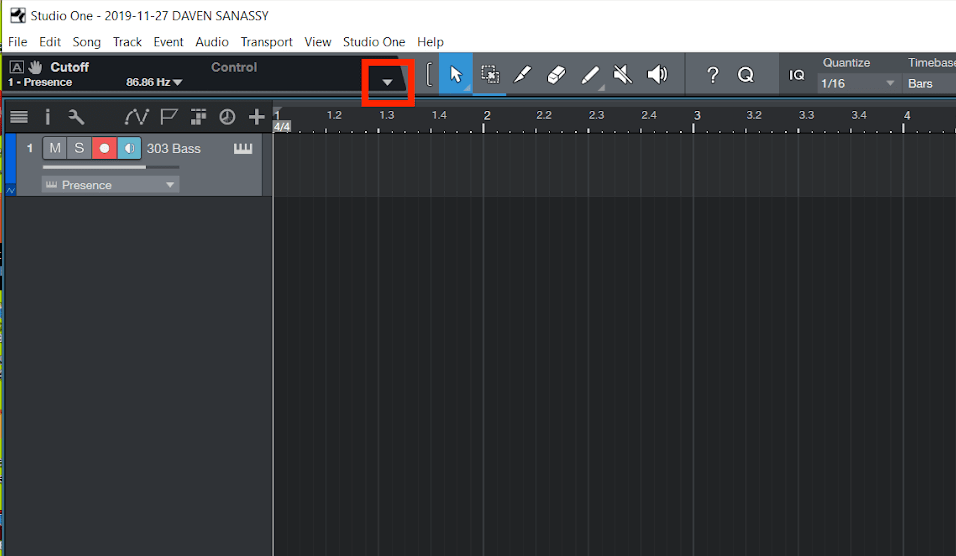
Task: Select the Listen tool speaker
Action: pyautogui.click(x=657, y=74)
